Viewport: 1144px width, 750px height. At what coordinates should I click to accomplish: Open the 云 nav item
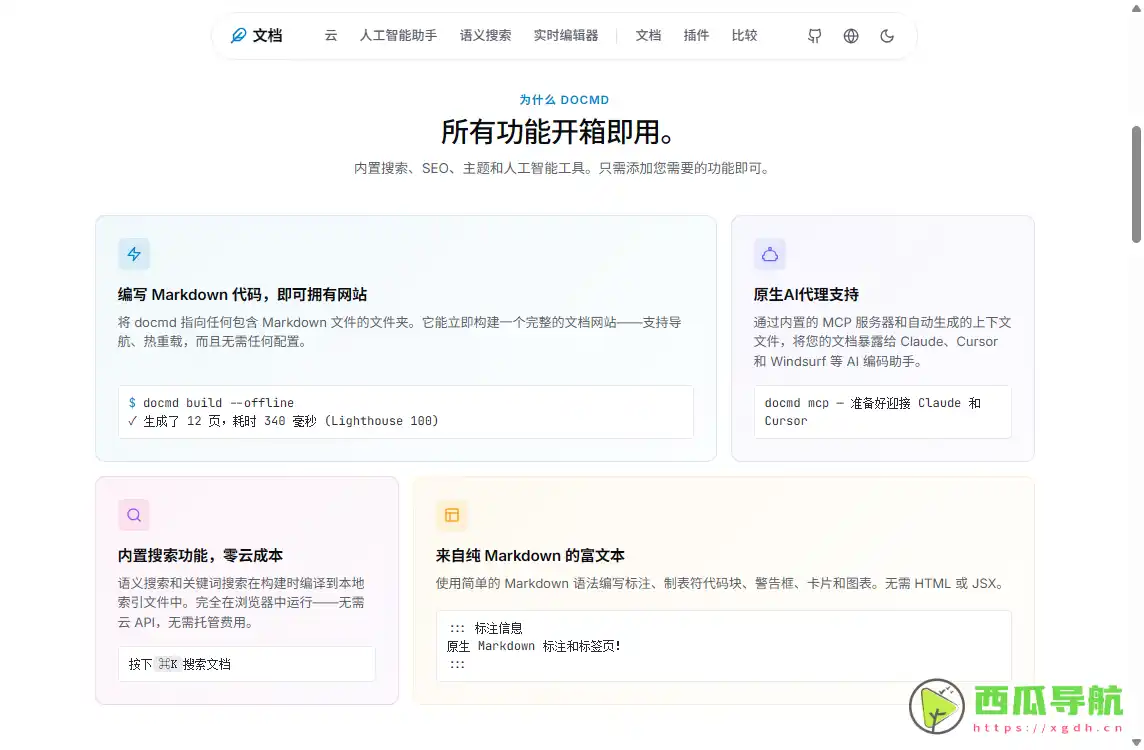coord(331,35)
